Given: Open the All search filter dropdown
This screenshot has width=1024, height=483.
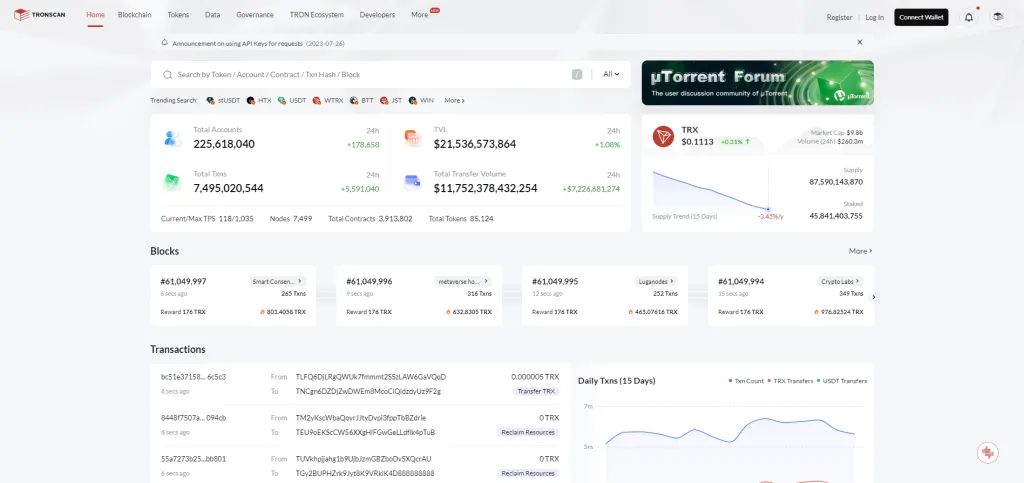Looking at the screenshot, I should pos(611,74).
